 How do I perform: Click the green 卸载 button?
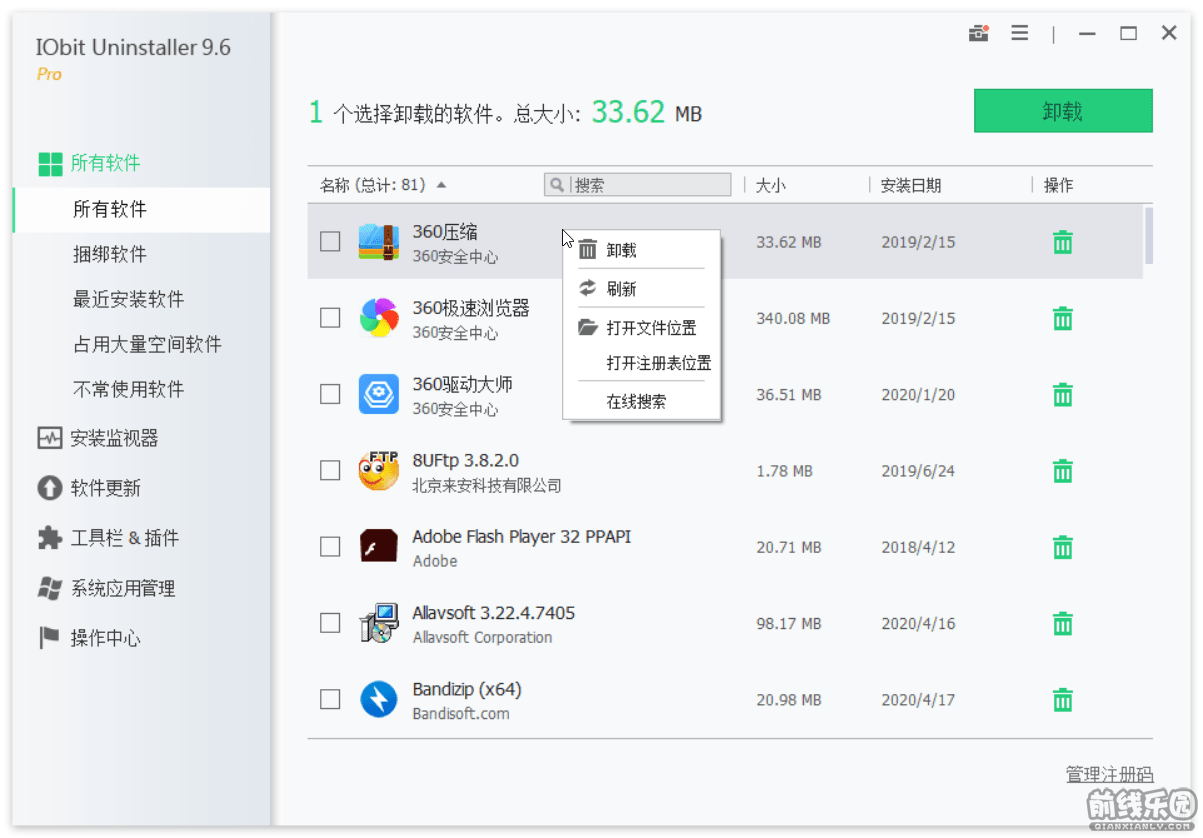click(1063, 111)
